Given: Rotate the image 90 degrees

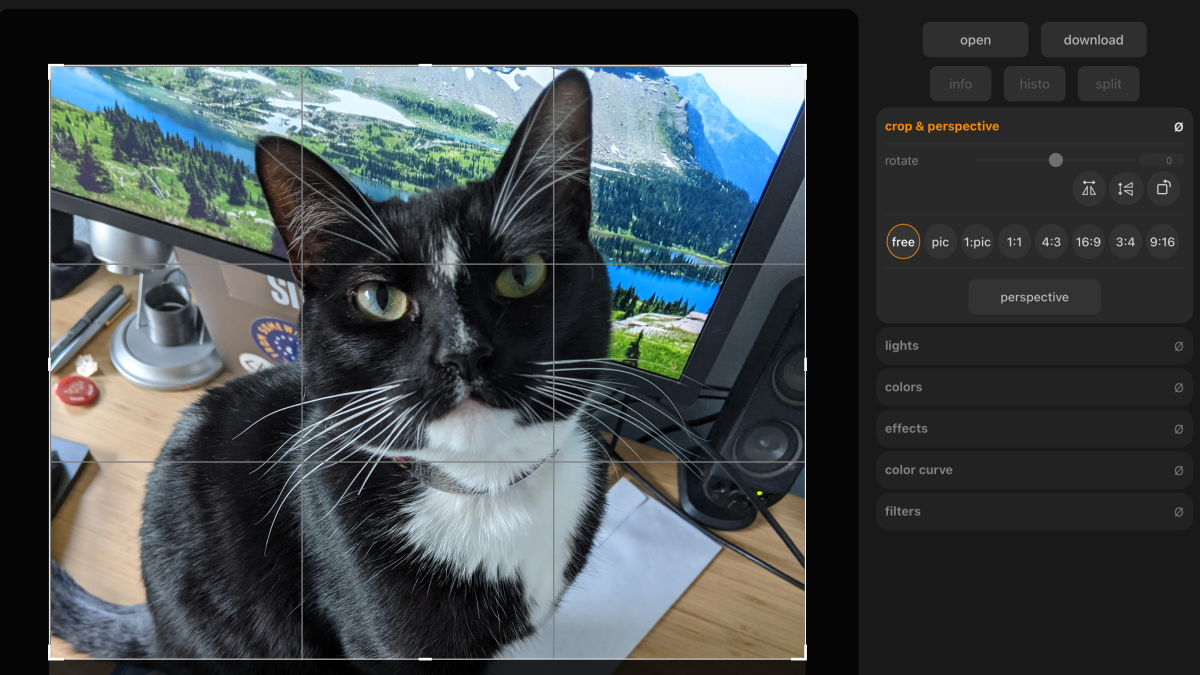Looking at the screenshot, I should [1163, 188].
